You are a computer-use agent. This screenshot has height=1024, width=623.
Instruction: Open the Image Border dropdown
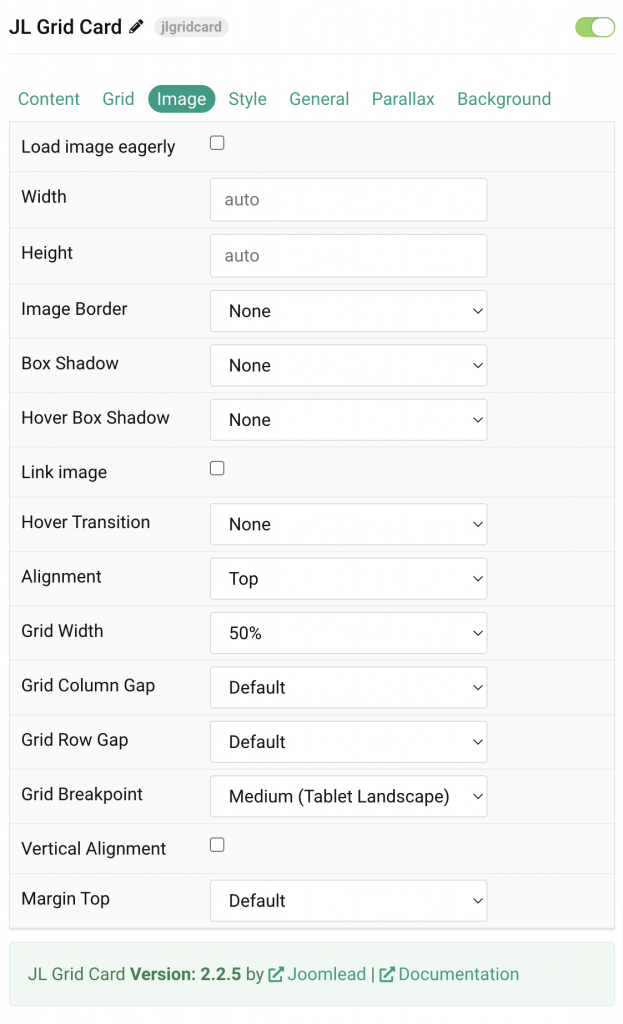tap(348, 311)
